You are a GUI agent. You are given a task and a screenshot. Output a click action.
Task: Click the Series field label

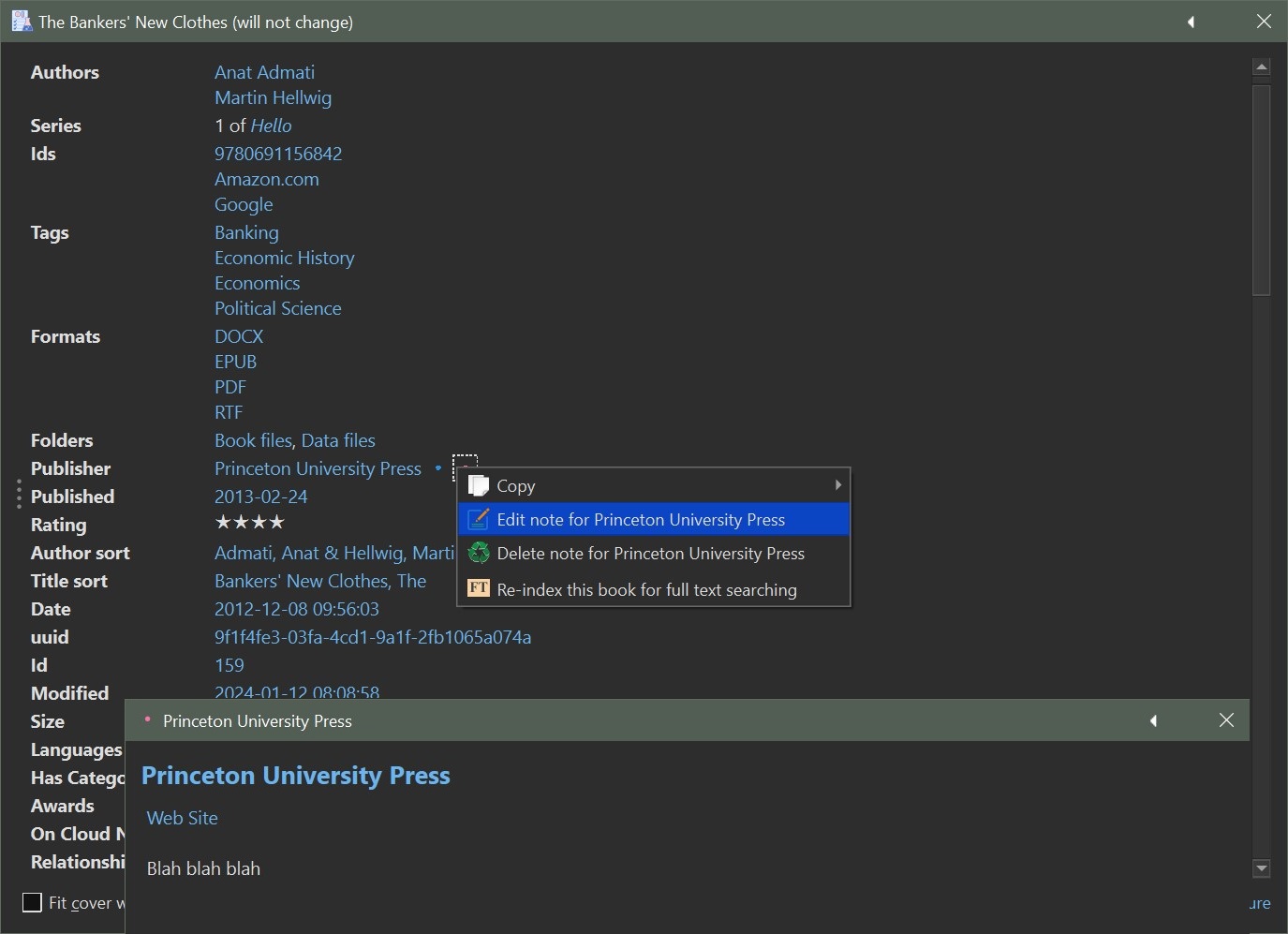pyautogui.click(x=56, y=126)
